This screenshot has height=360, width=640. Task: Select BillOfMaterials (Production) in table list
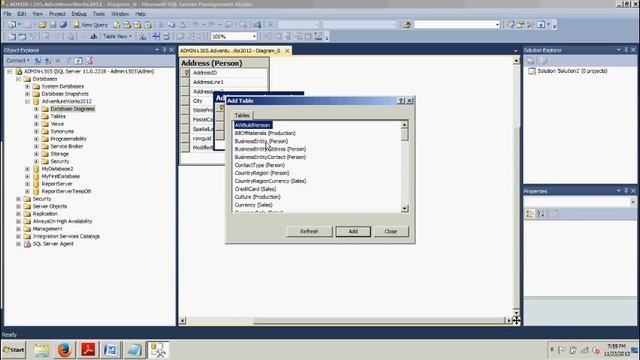[265, 133]
